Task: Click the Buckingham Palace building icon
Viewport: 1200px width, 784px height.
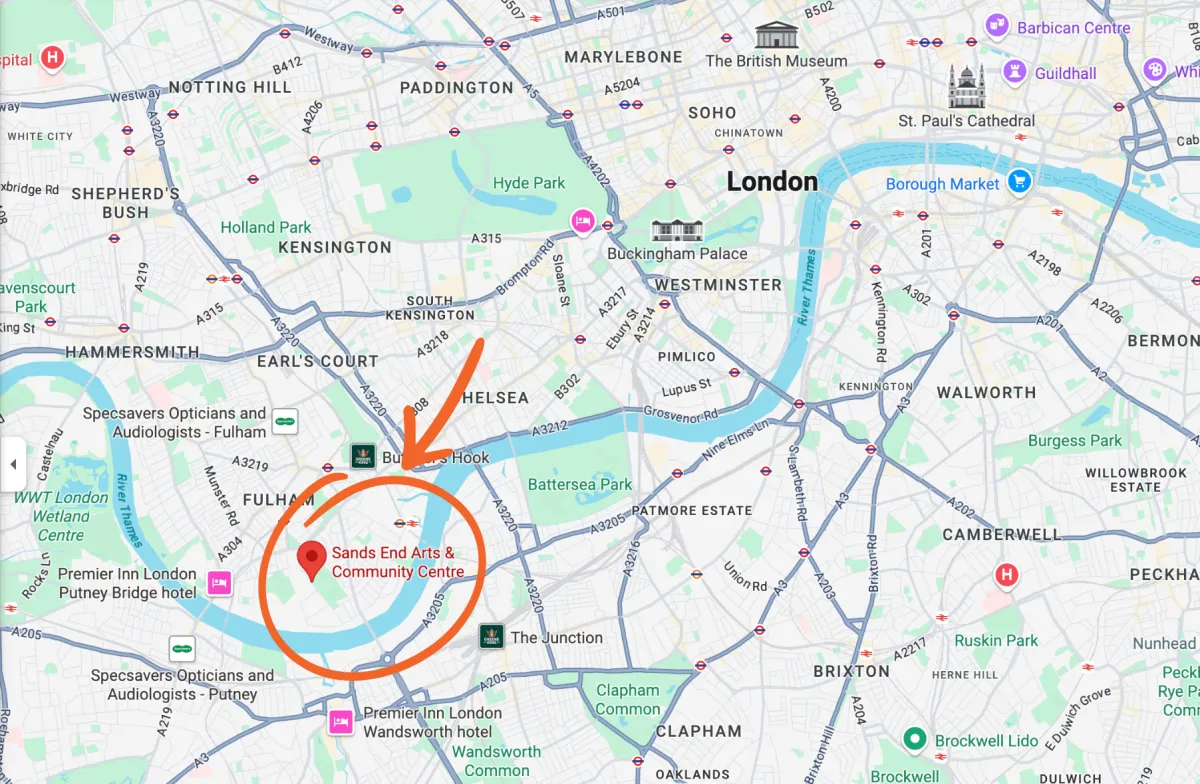Action: [677, 230]
